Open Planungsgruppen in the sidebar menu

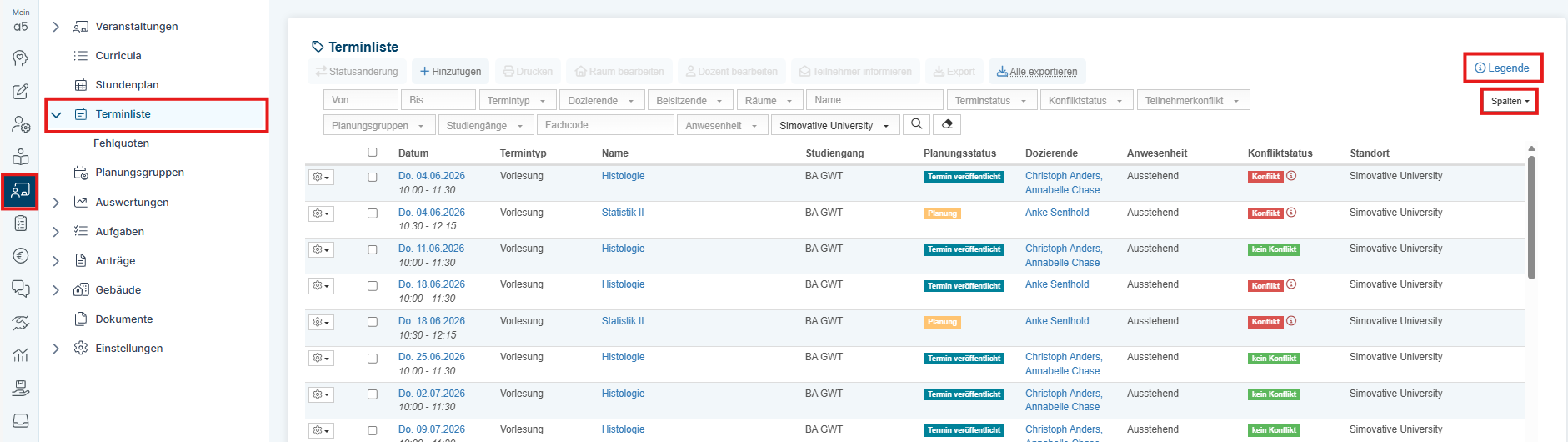coord(140,173)
